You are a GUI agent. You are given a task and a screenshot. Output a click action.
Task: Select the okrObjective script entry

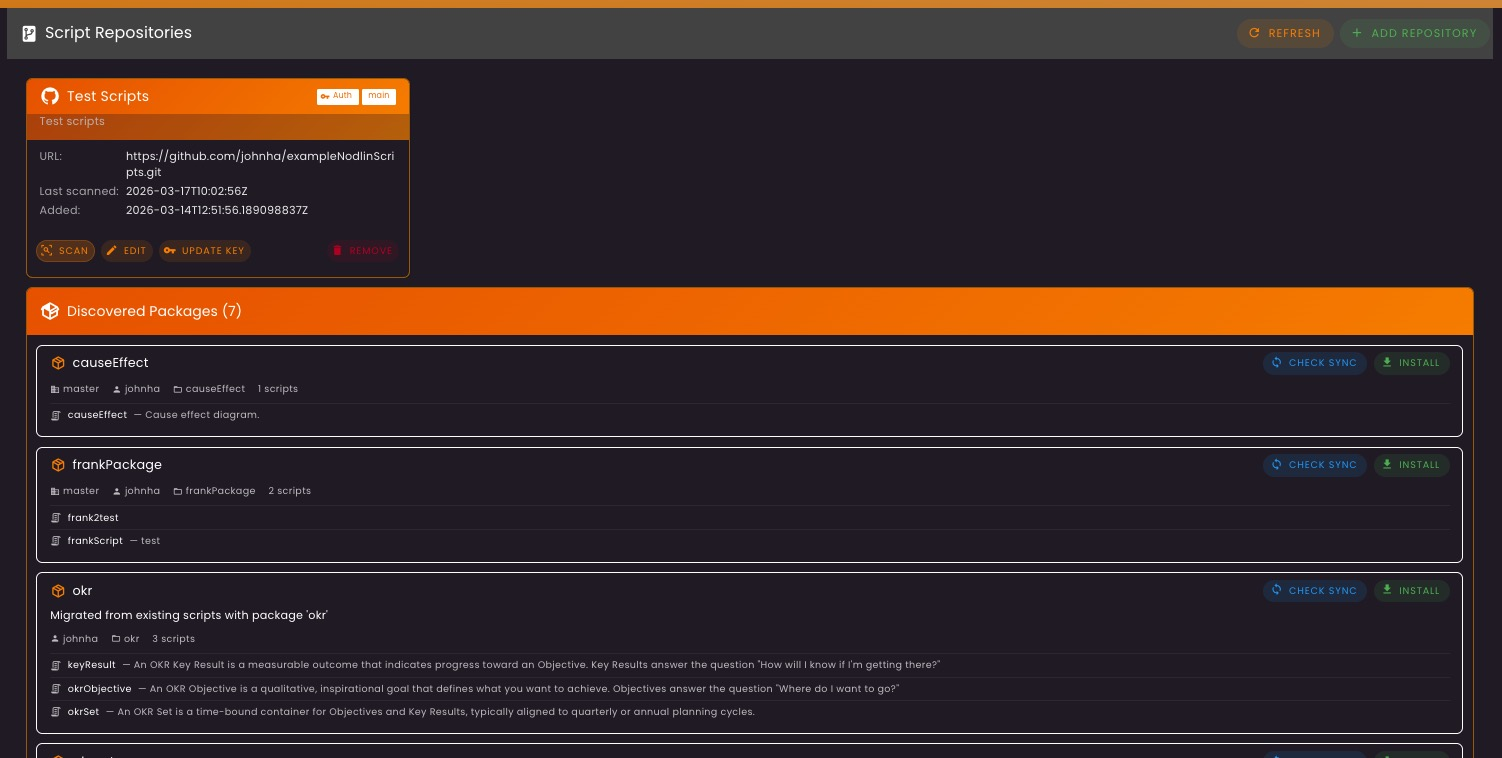pos(99,689)
